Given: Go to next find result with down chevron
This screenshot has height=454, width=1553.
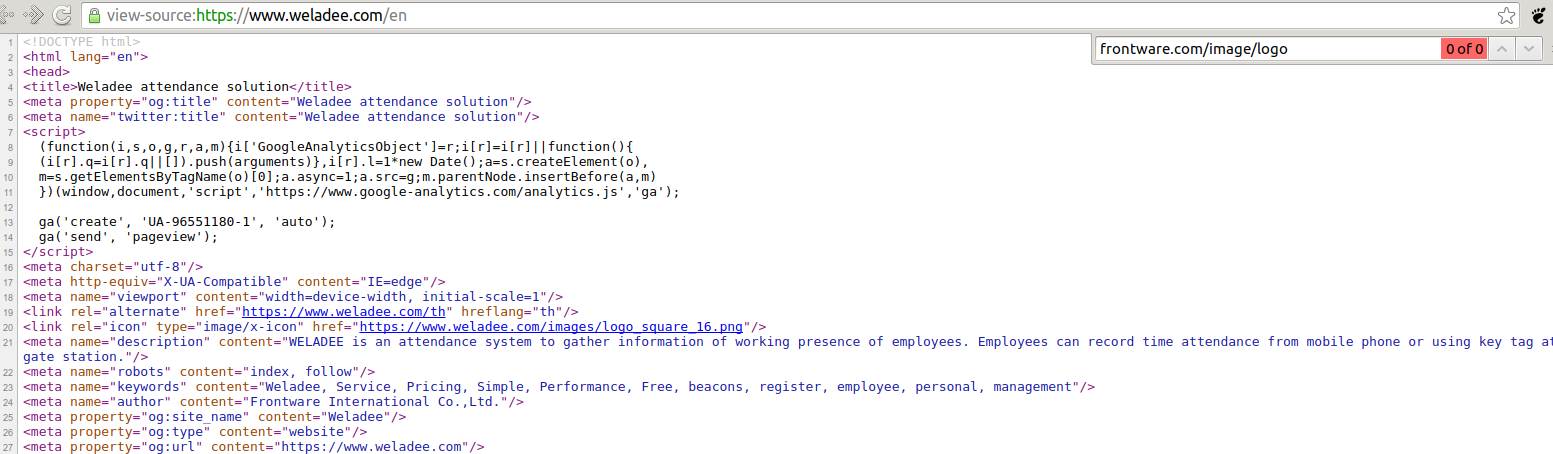Looking at the screenshot, I should [1527, 48].
